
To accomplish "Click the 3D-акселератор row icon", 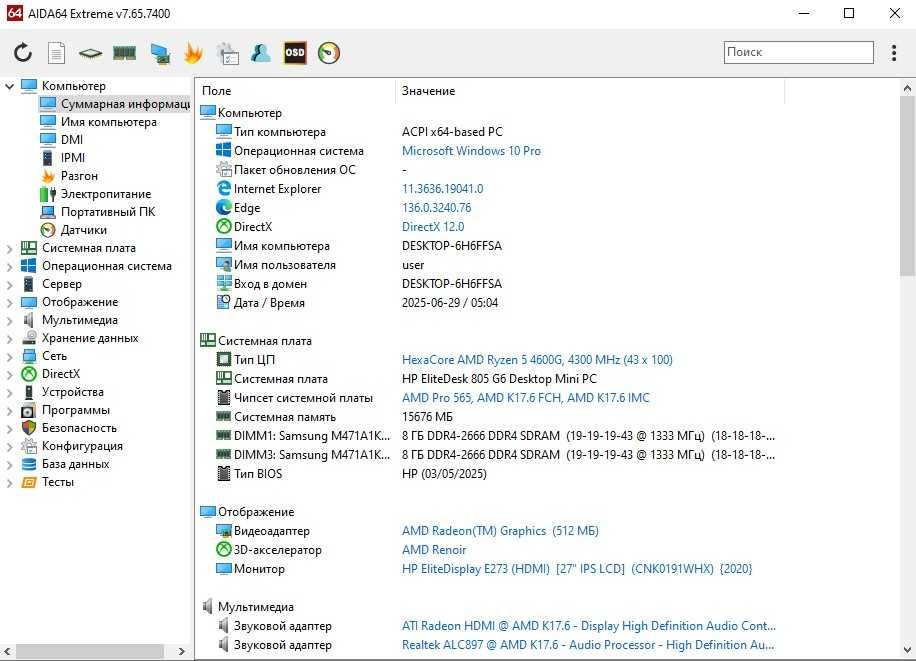I will (223, 549).
